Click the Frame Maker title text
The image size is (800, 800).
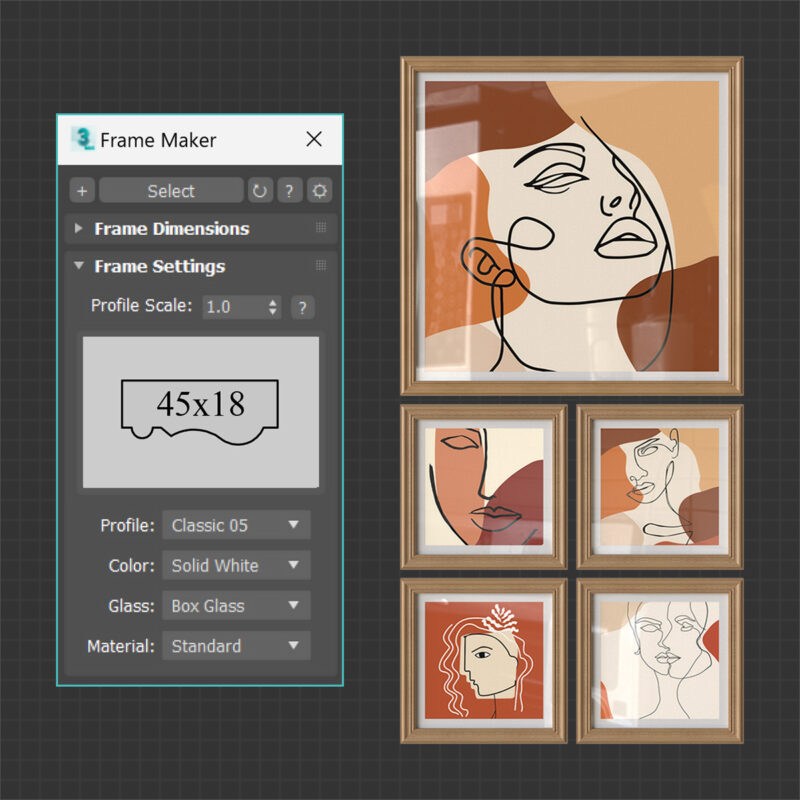[x=160, y=140]
